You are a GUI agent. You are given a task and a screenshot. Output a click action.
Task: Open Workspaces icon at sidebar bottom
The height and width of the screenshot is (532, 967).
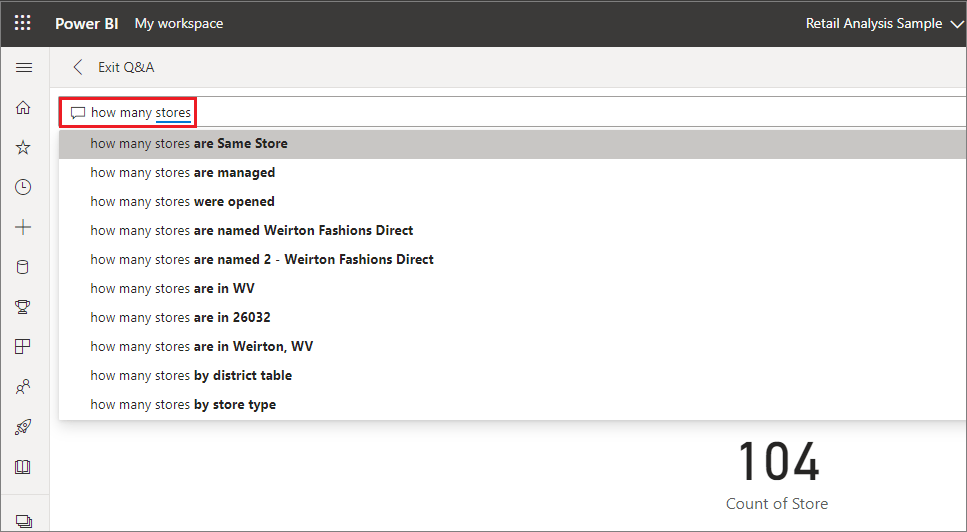tap(23, 521)
